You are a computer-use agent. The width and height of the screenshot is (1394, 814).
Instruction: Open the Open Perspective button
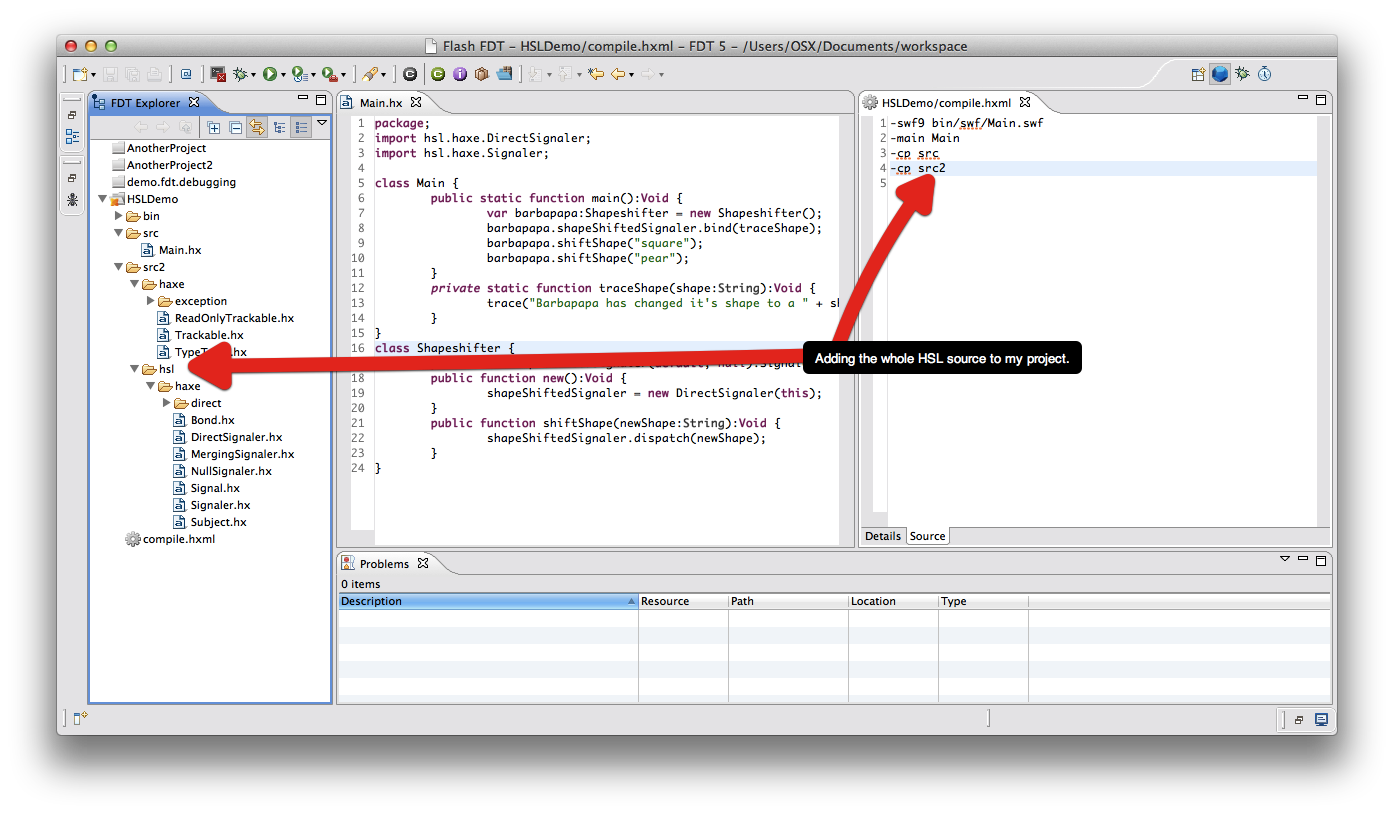tap(1198, 74)
